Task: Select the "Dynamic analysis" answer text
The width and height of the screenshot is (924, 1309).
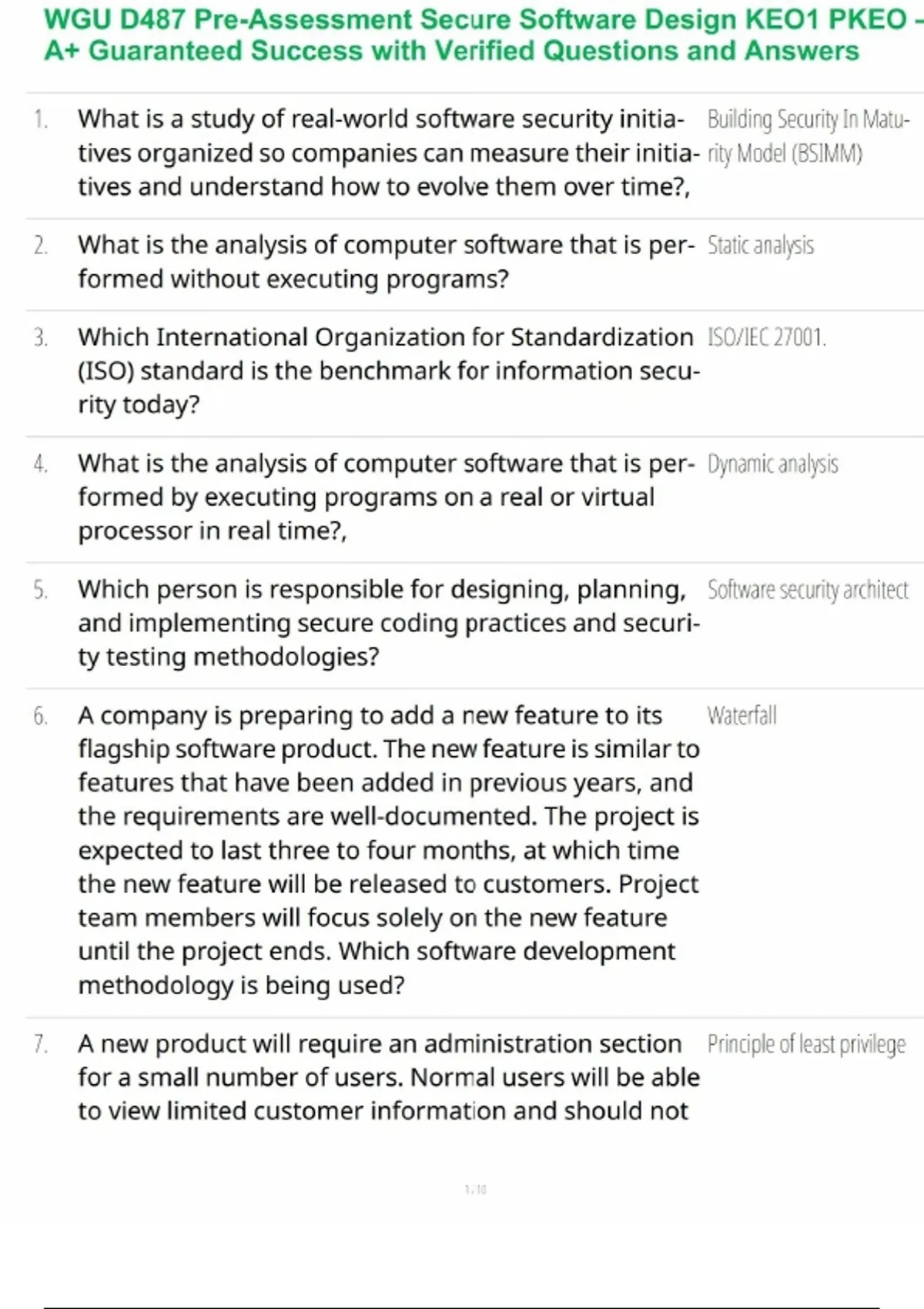Action: coord(772,464)
